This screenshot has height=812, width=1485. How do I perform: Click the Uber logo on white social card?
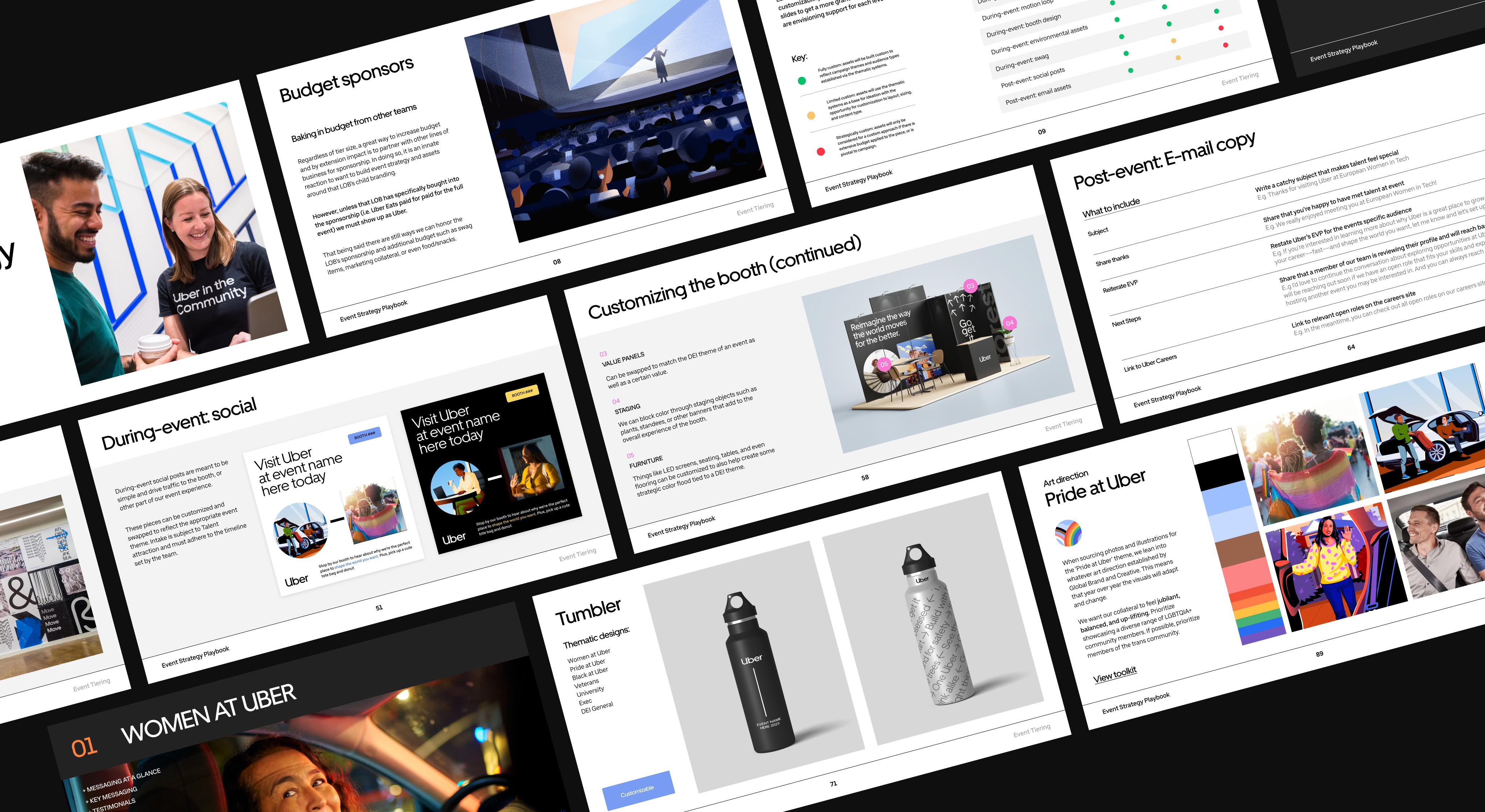[x=296, y=581]
